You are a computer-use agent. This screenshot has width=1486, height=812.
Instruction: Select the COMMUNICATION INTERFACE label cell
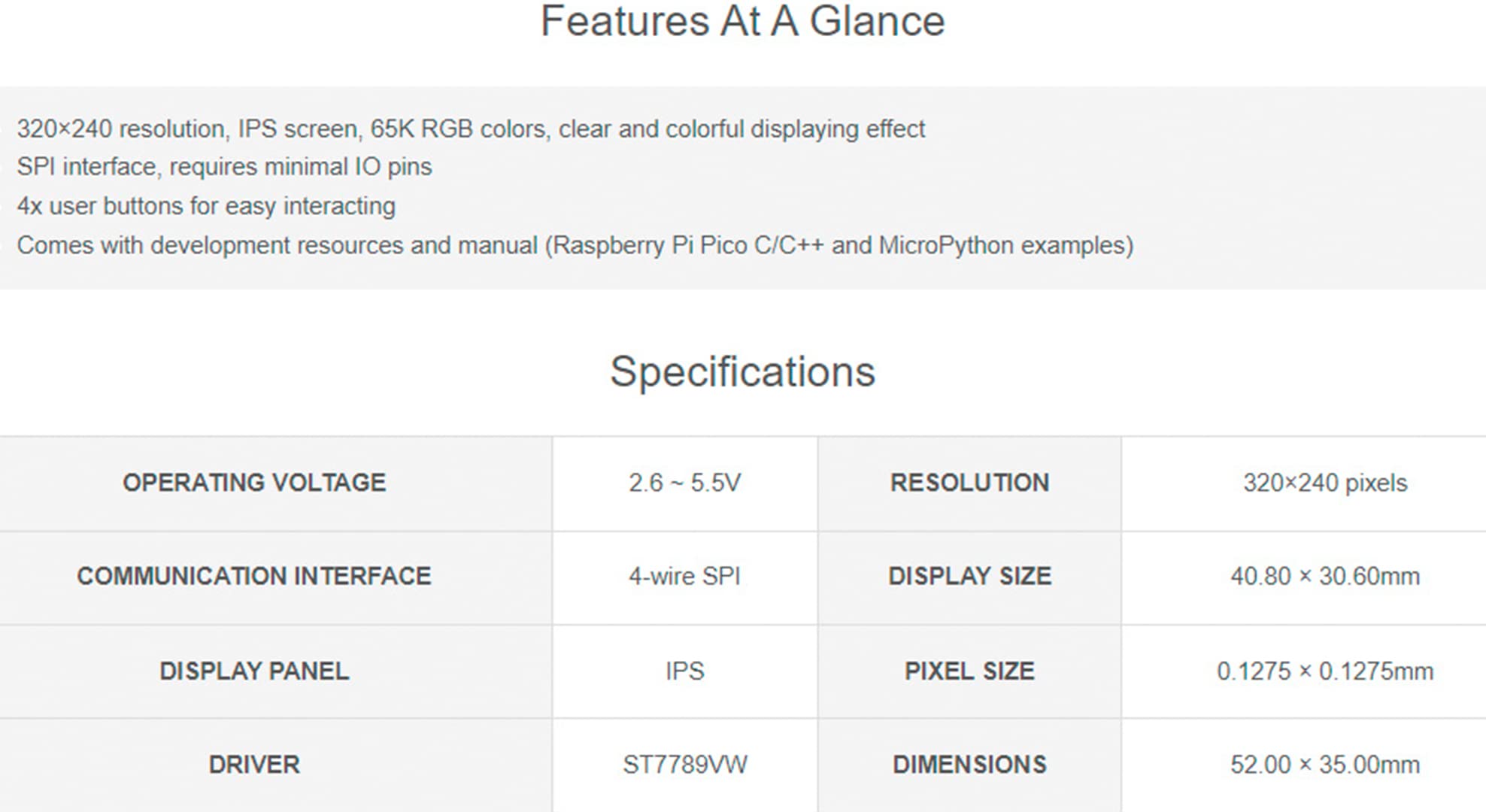click(x=254, y=577)
